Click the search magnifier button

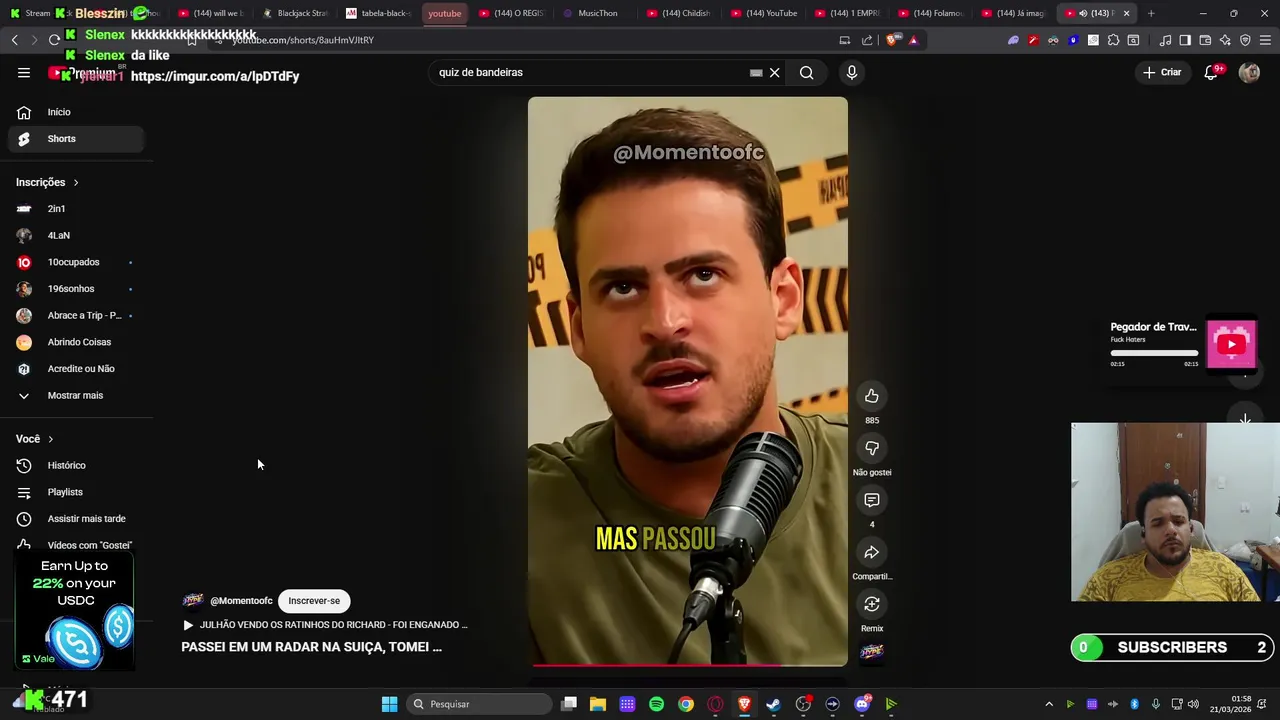coord(806,72)
